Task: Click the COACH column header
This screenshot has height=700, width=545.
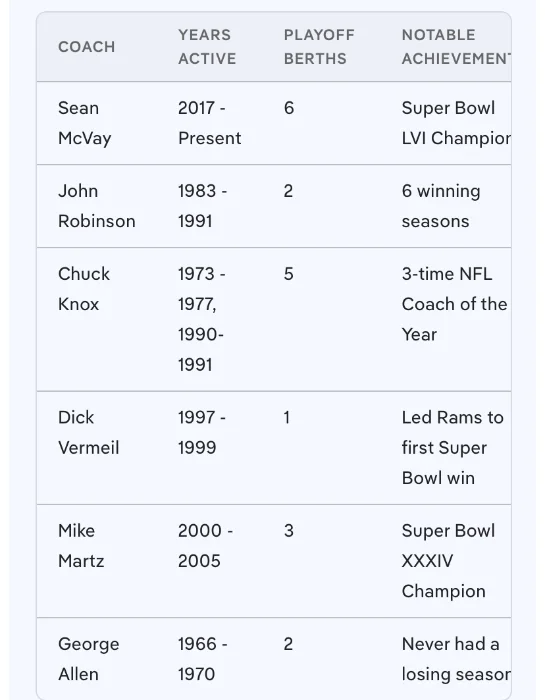Action: pos(87,47)
